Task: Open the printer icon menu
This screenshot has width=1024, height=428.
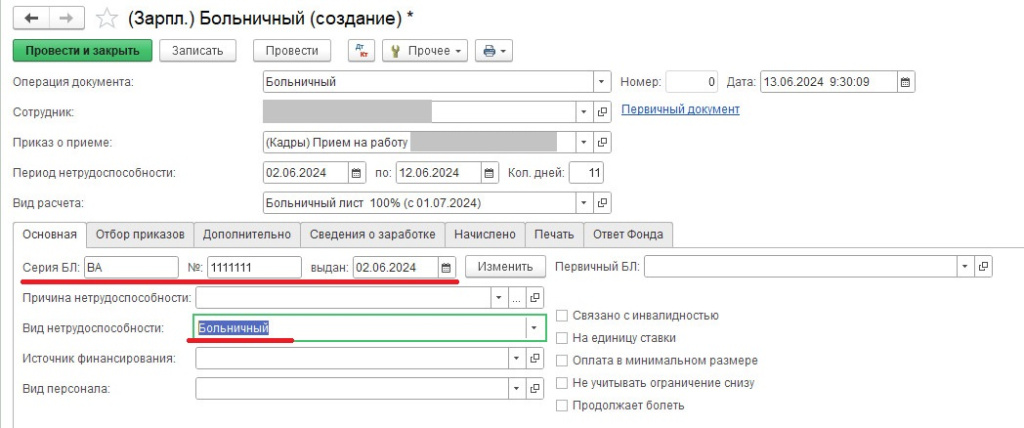Action: 495,50
